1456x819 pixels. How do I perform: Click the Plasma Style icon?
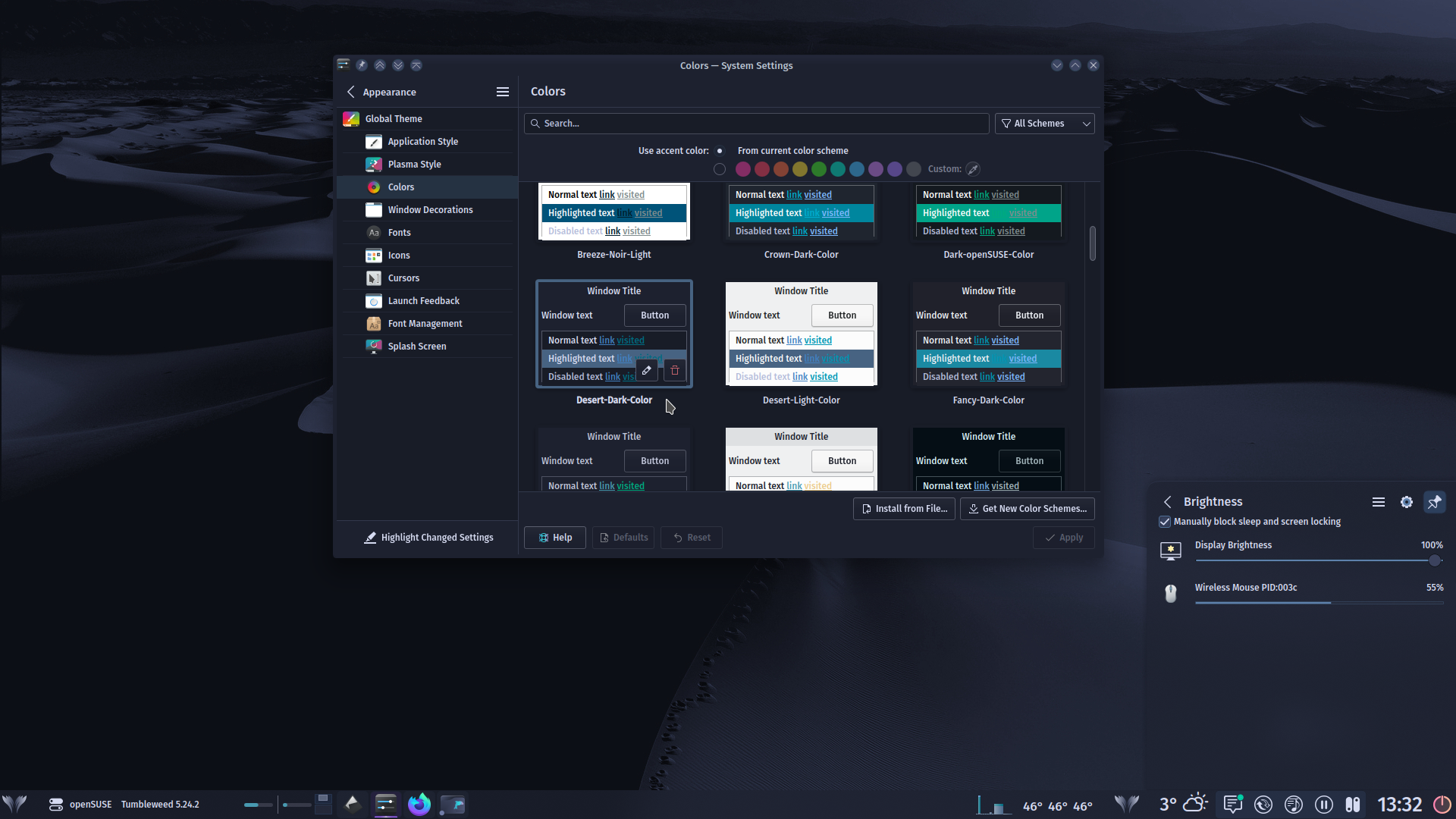click(x=374, y=165)
